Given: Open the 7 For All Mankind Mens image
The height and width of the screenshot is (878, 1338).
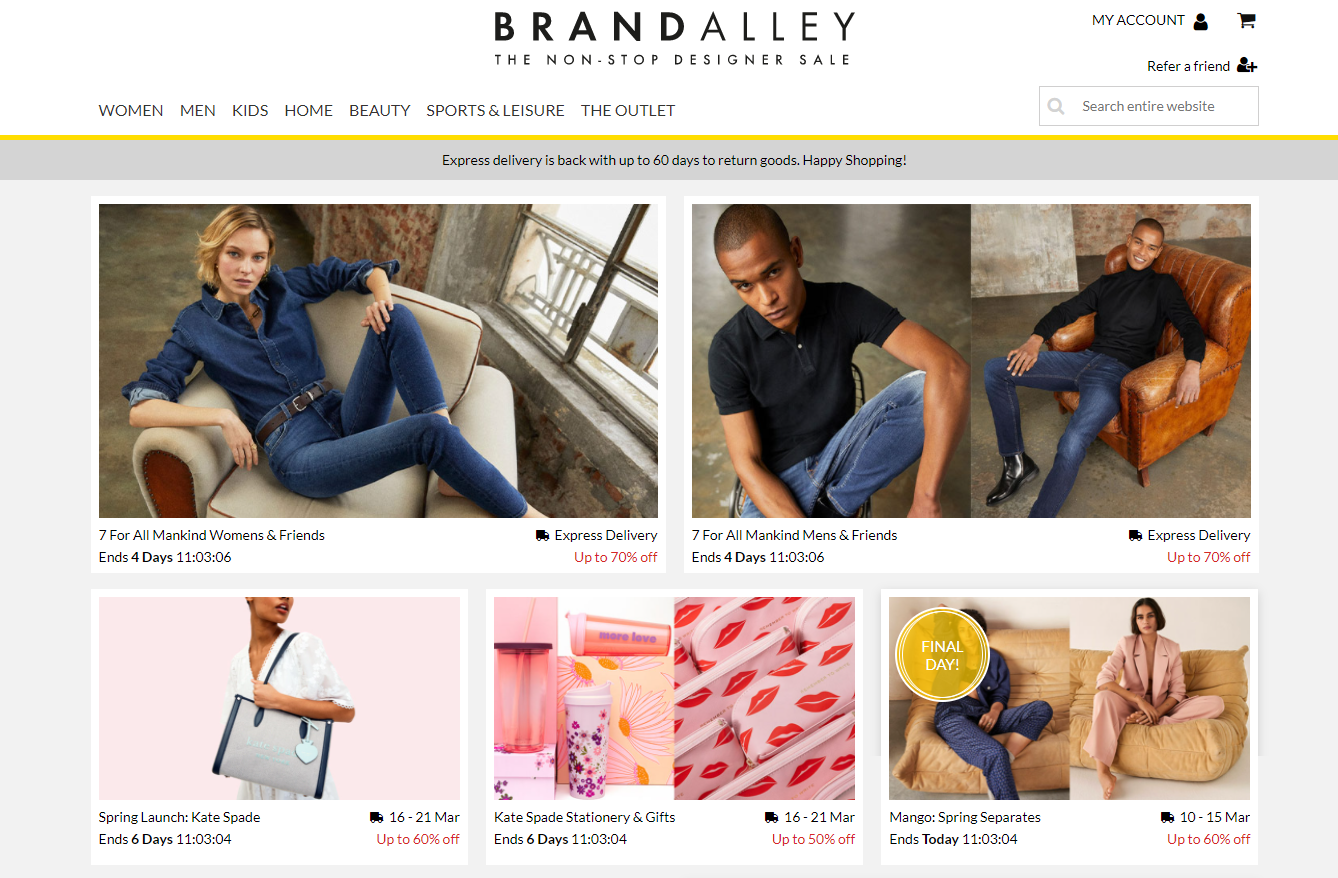Looking at the screenshot, I should (971, 361).
